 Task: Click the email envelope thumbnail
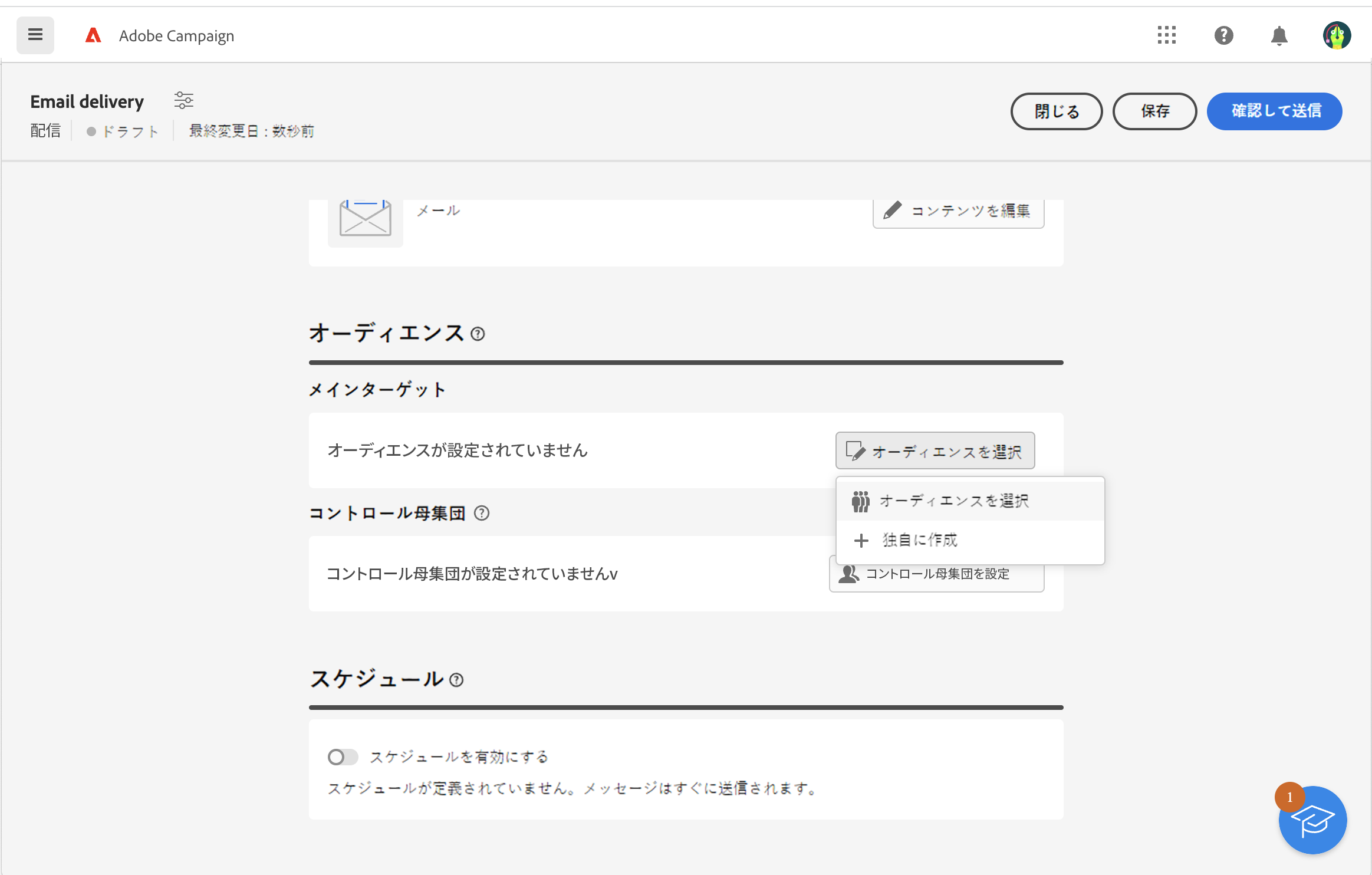point(365,219)
